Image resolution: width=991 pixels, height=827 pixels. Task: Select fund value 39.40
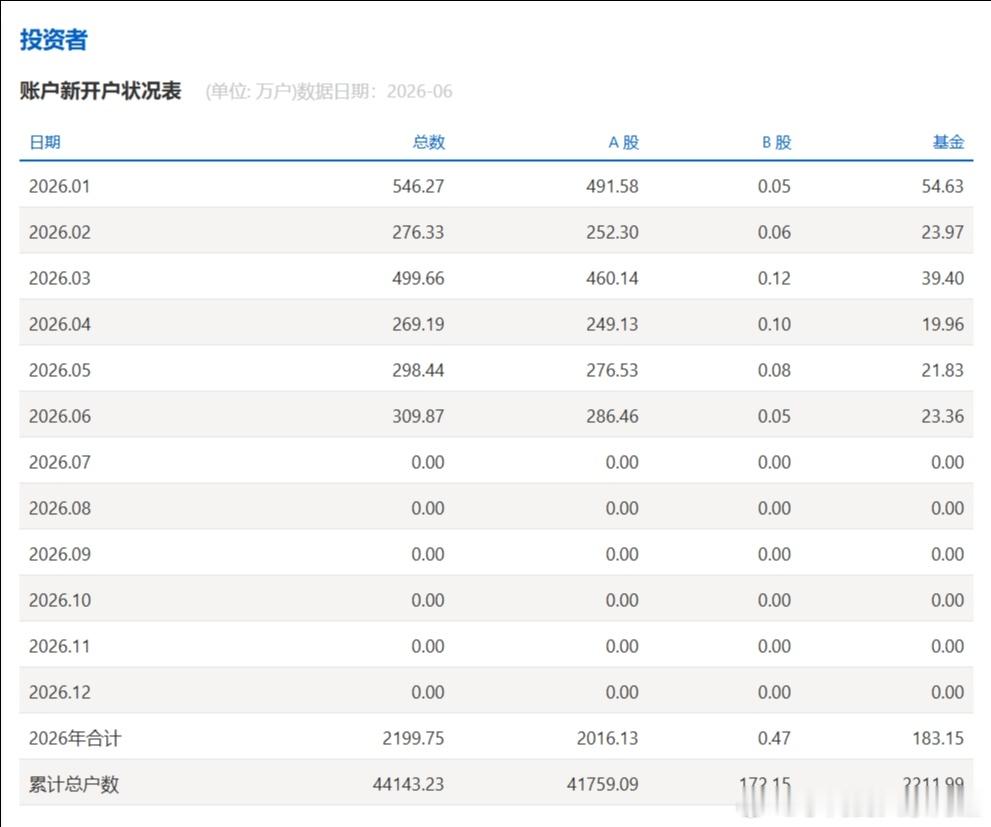(942, 279)
